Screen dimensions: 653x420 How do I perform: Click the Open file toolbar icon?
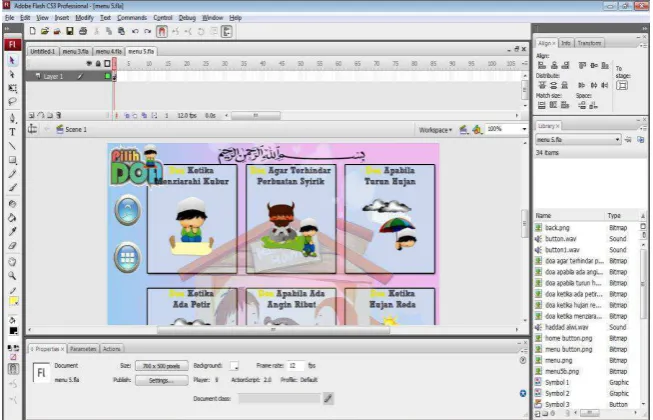45,31
